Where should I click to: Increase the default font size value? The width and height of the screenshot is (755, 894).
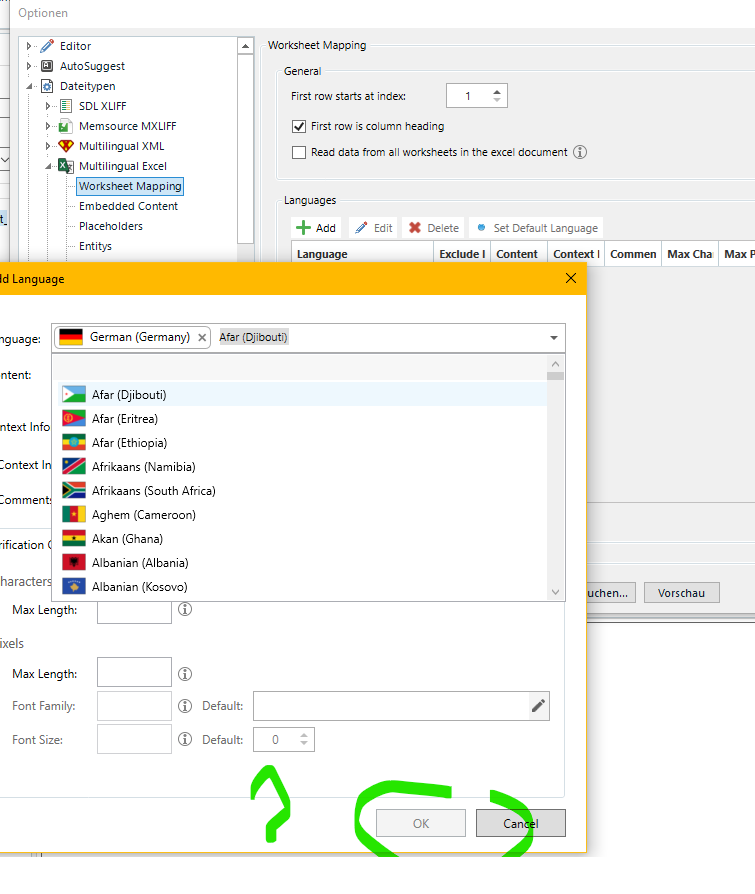click(304, 735)
